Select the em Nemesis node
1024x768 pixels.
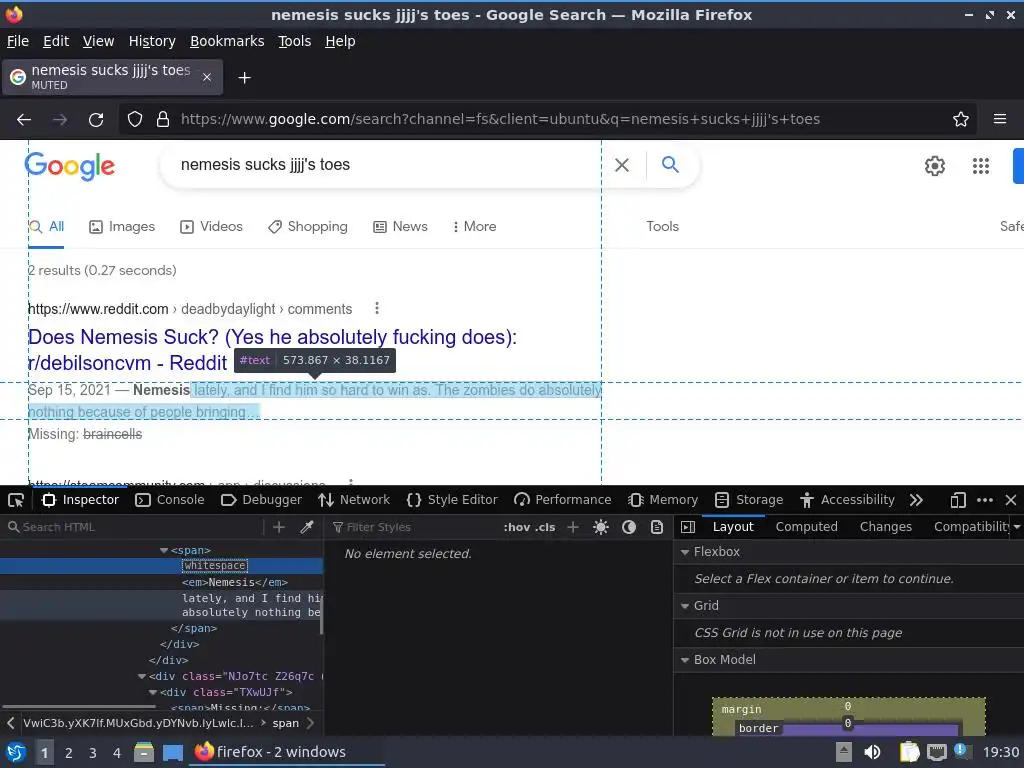[235, 583]
